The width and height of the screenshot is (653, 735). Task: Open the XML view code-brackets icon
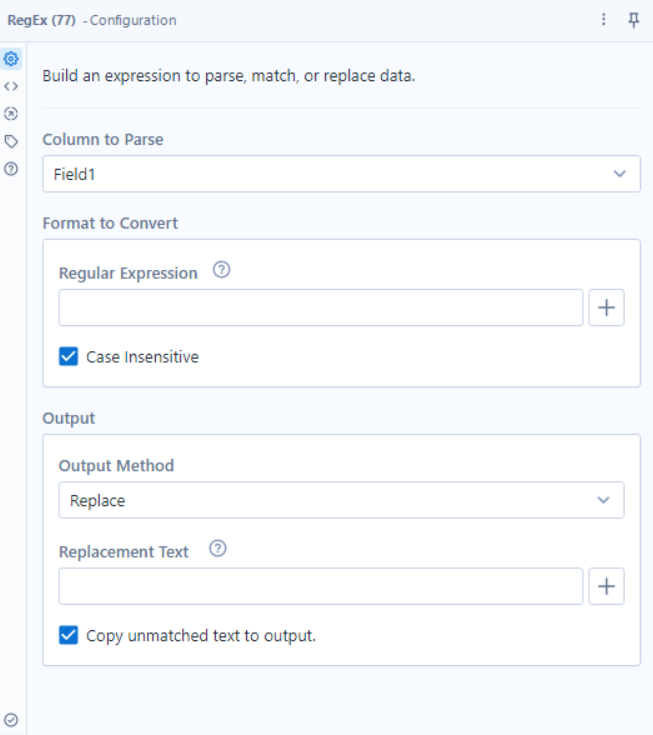13,87
